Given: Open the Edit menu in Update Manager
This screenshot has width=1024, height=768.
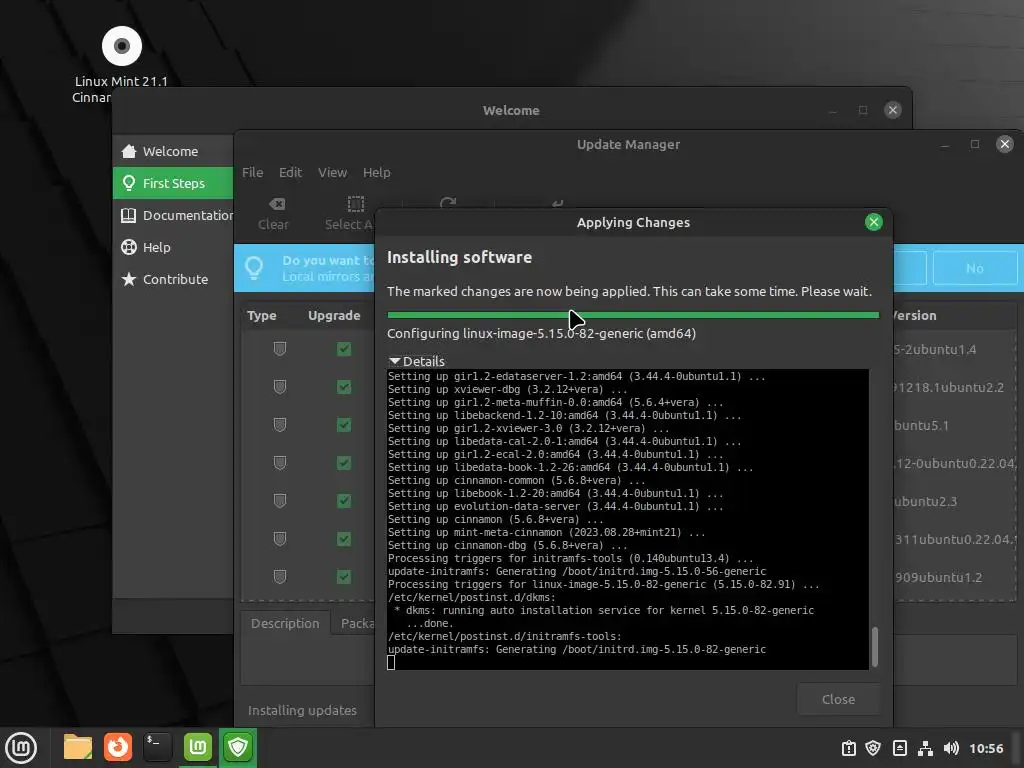Looking at the screenshot, I should coord(291,172).
